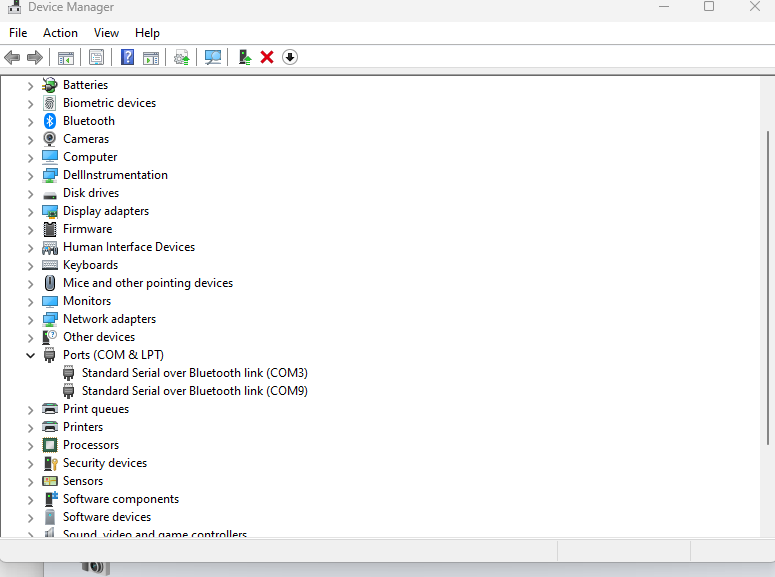Select Standard Serial over Bluetooth link (COM9)
This screenshot has width=775, height=577.
point(195,391)
